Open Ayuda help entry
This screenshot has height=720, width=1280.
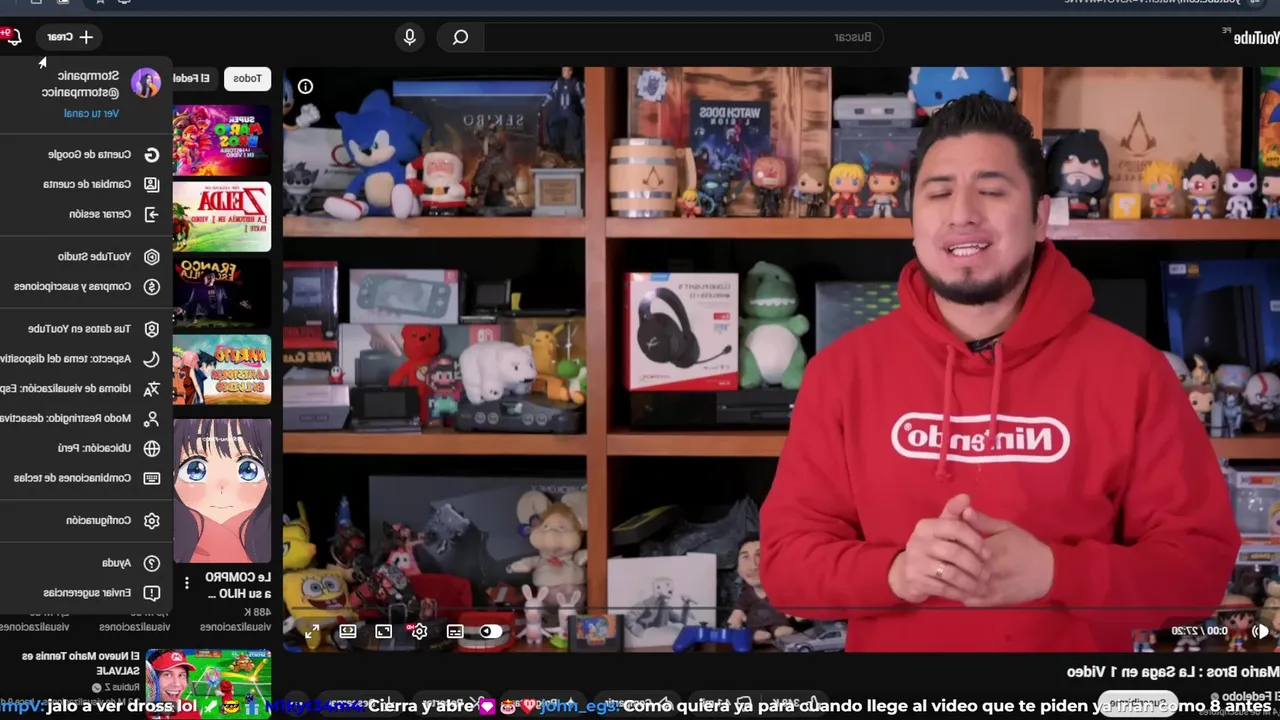85,563
